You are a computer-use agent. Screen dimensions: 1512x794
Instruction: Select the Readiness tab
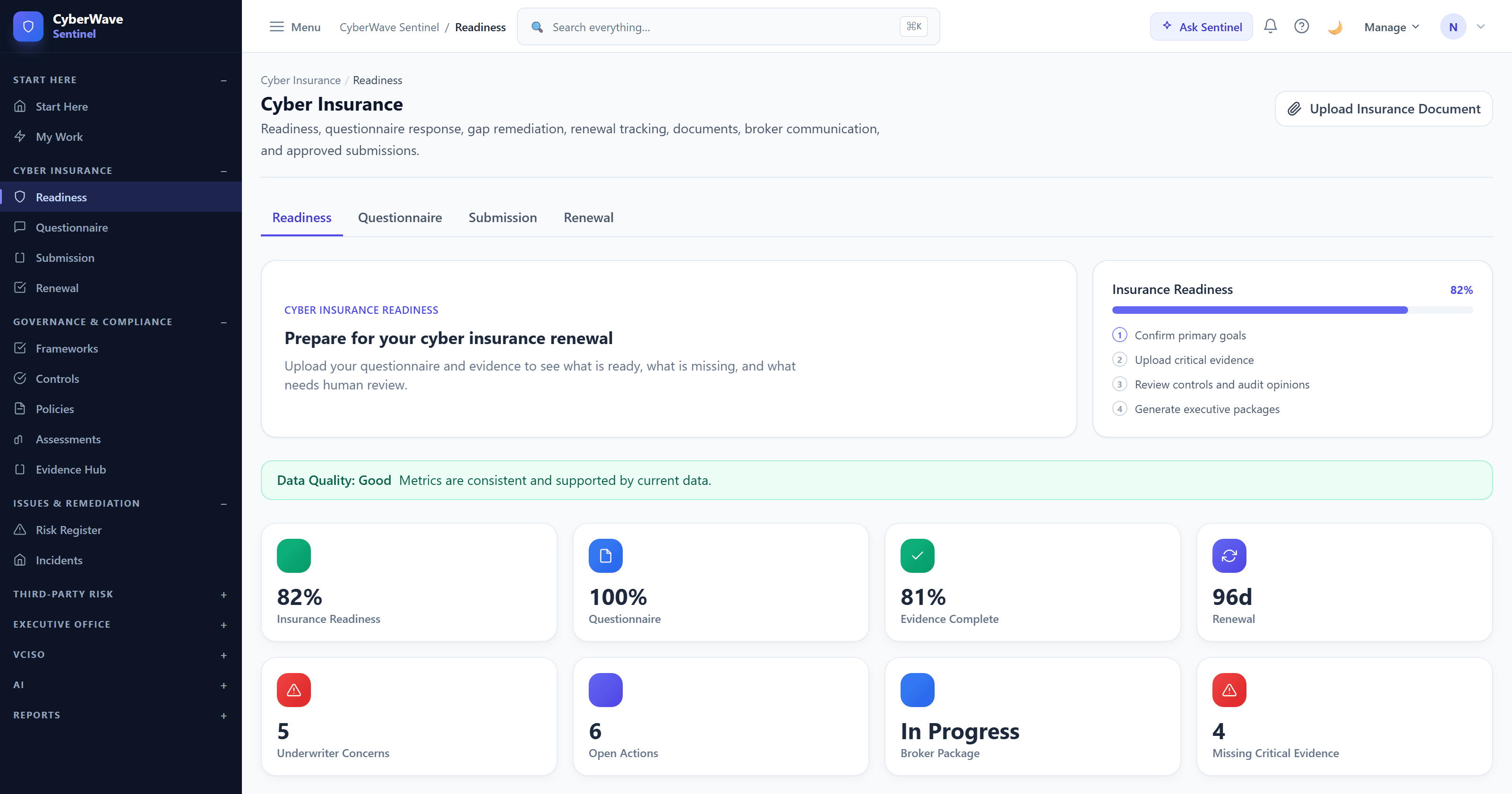tap(302, 217)
